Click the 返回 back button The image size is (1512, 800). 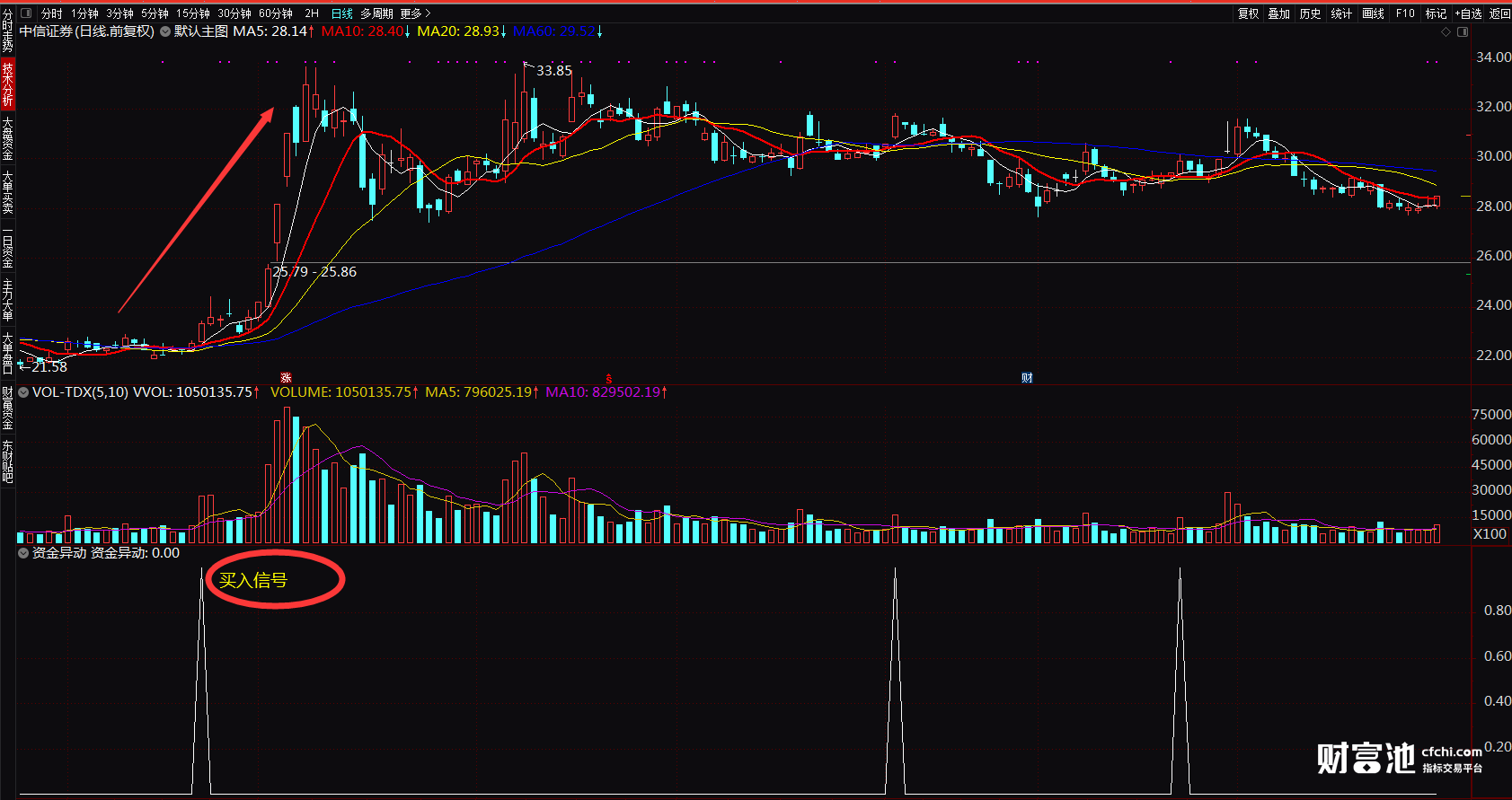point(1499,13)
